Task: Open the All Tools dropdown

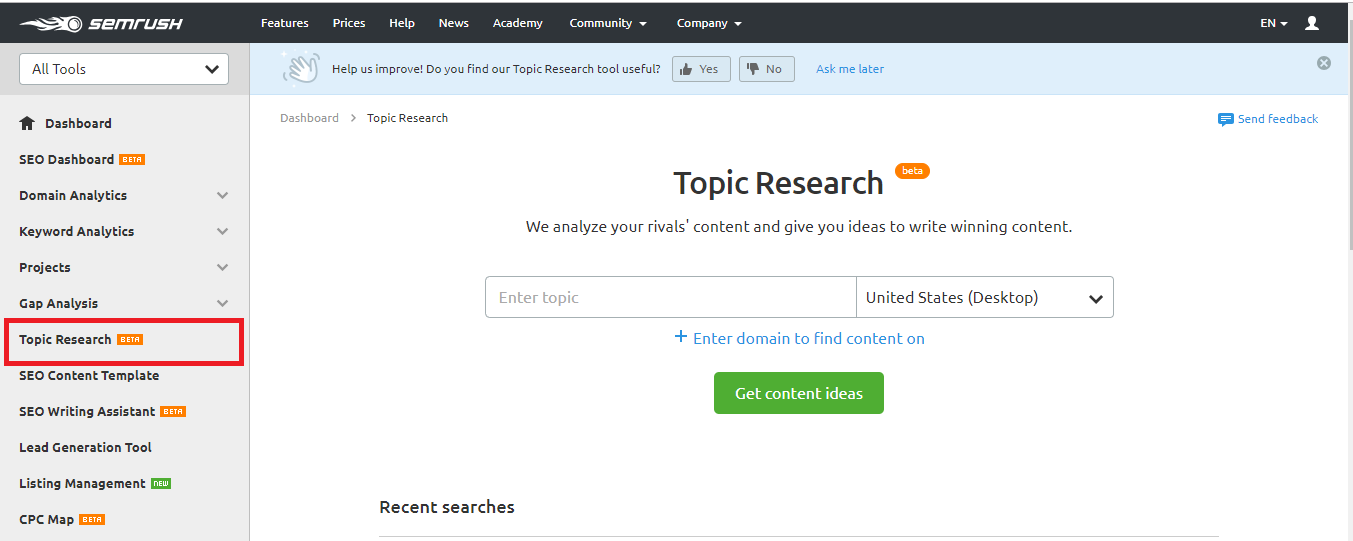Action: [124, 69]
